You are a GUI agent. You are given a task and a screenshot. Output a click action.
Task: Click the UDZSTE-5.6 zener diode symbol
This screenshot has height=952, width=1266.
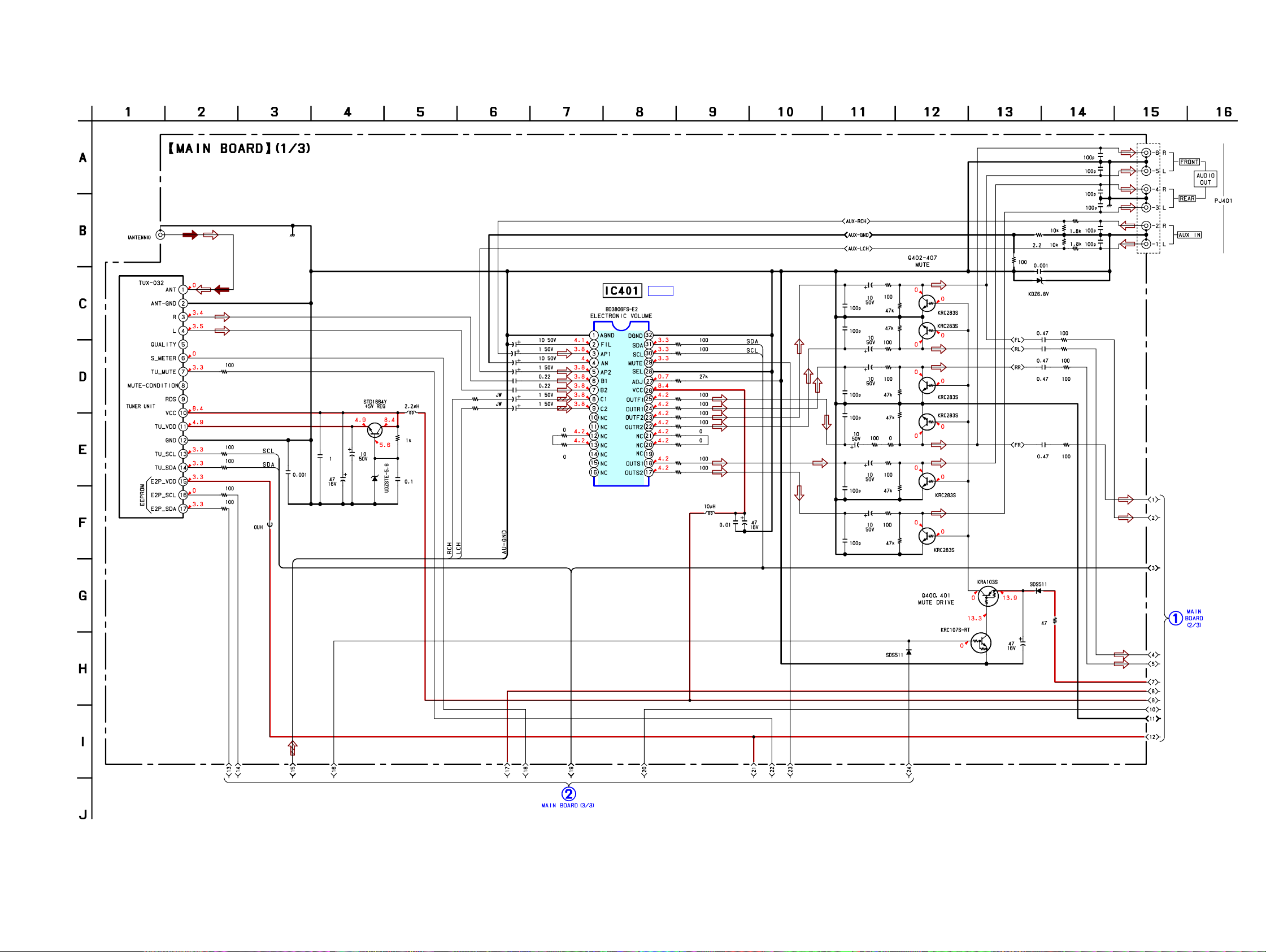(x=375, y=478)
